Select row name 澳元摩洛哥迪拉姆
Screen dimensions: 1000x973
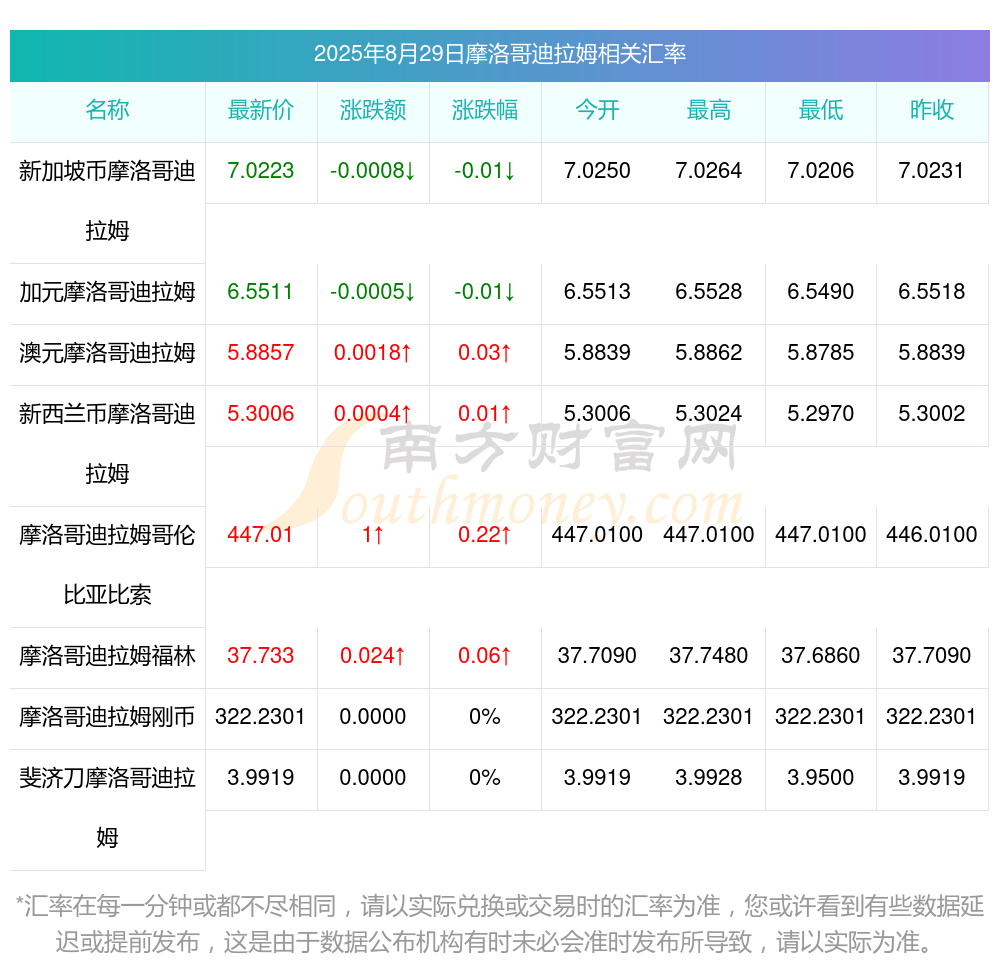tap(107, 353)
